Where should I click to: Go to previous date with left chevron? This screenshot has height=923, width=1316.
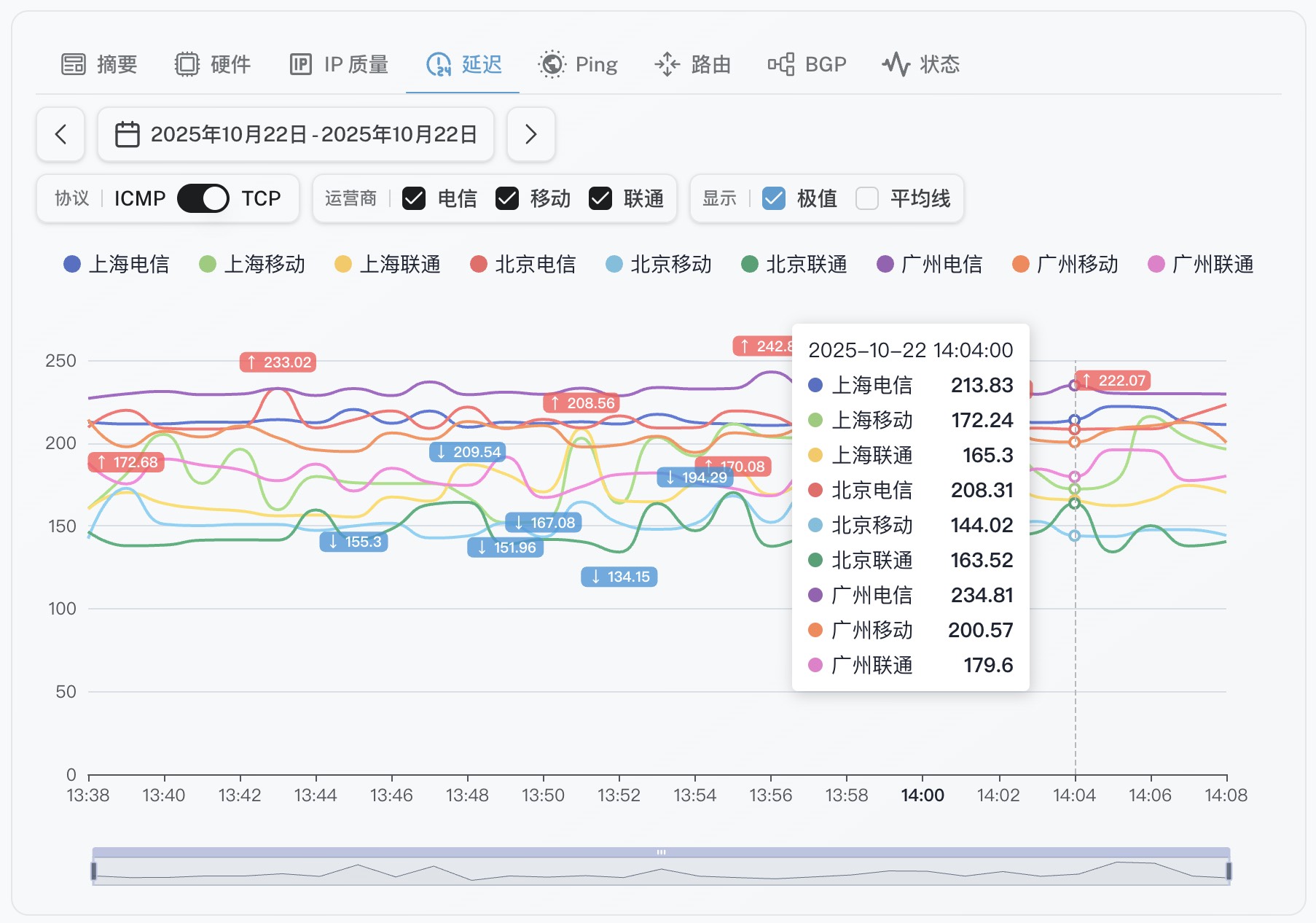pos(60,134)
